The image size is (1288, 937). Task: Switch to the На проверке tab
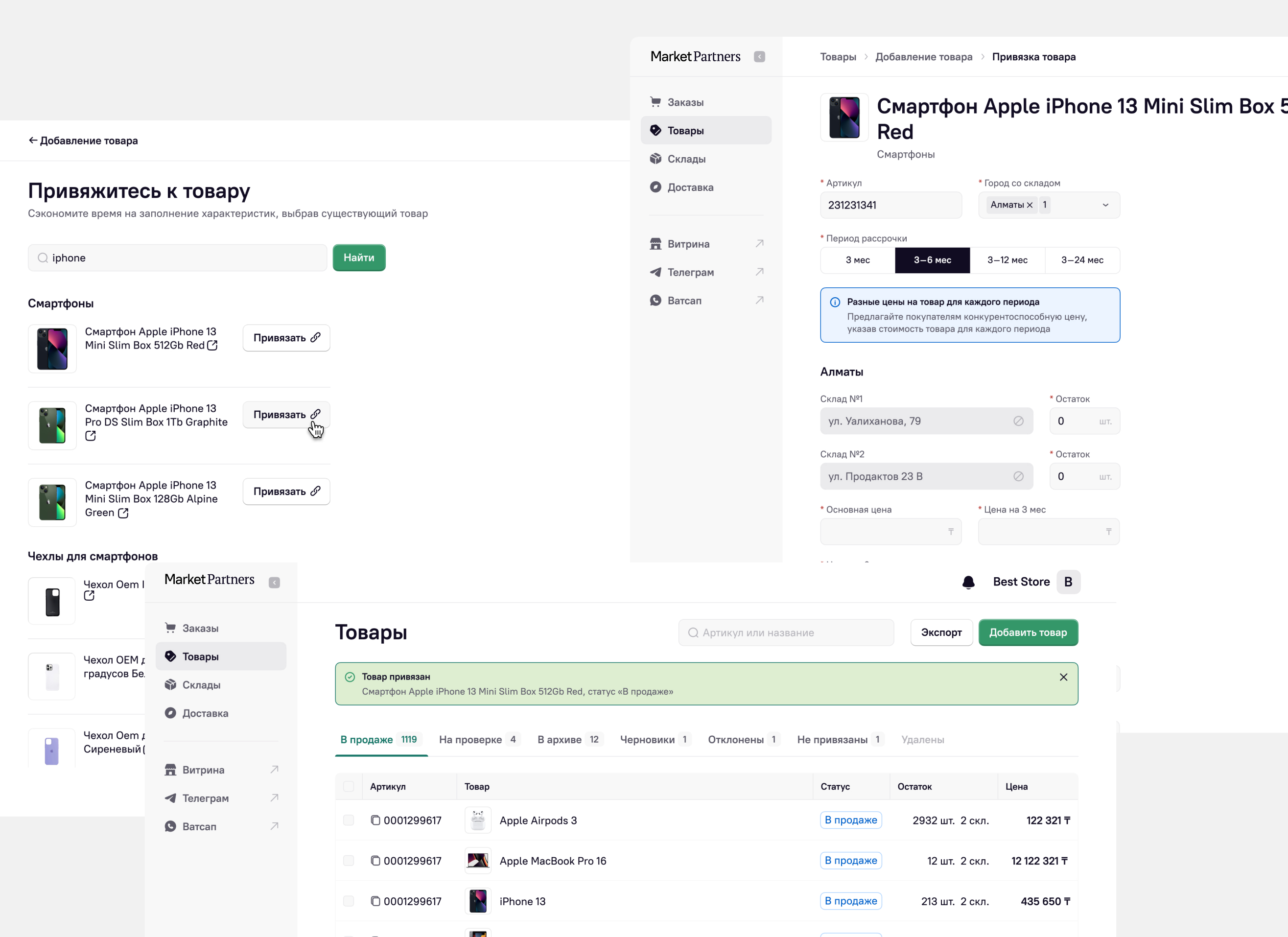pyautogui.click(x=479, y=739)
